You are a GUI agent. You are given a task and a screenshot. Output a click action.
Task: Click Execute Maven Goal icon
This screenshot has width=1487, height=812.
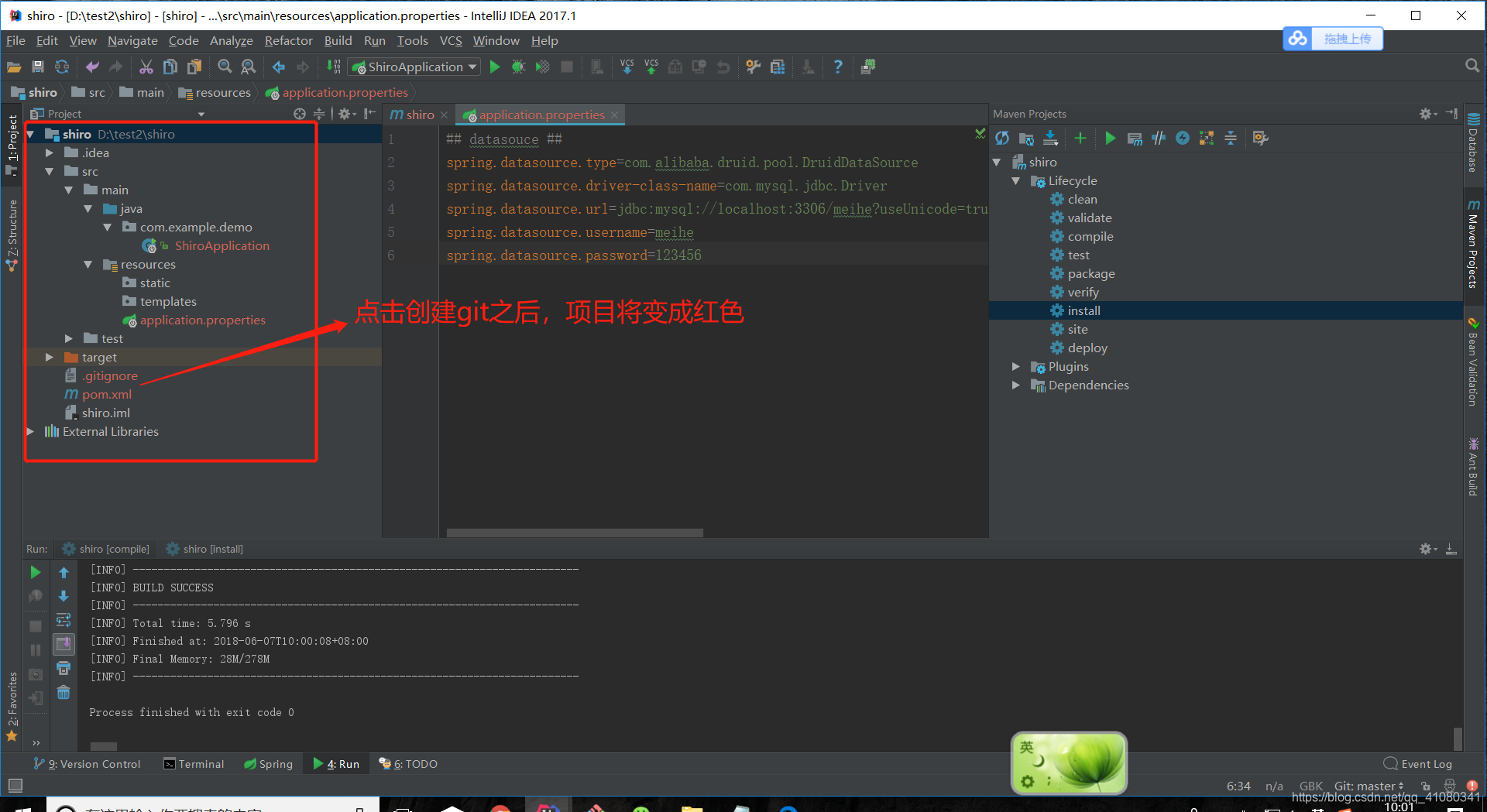click(1135, 139)
